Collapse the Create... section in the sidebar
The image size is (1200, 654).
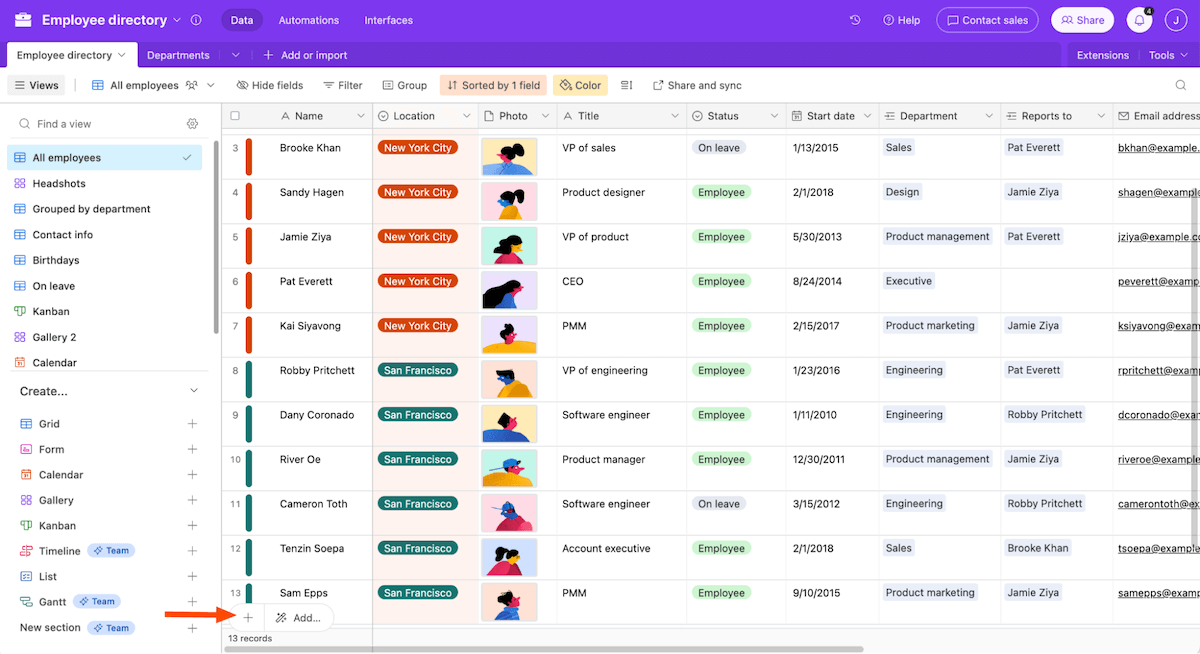click(x=193, y=390)
